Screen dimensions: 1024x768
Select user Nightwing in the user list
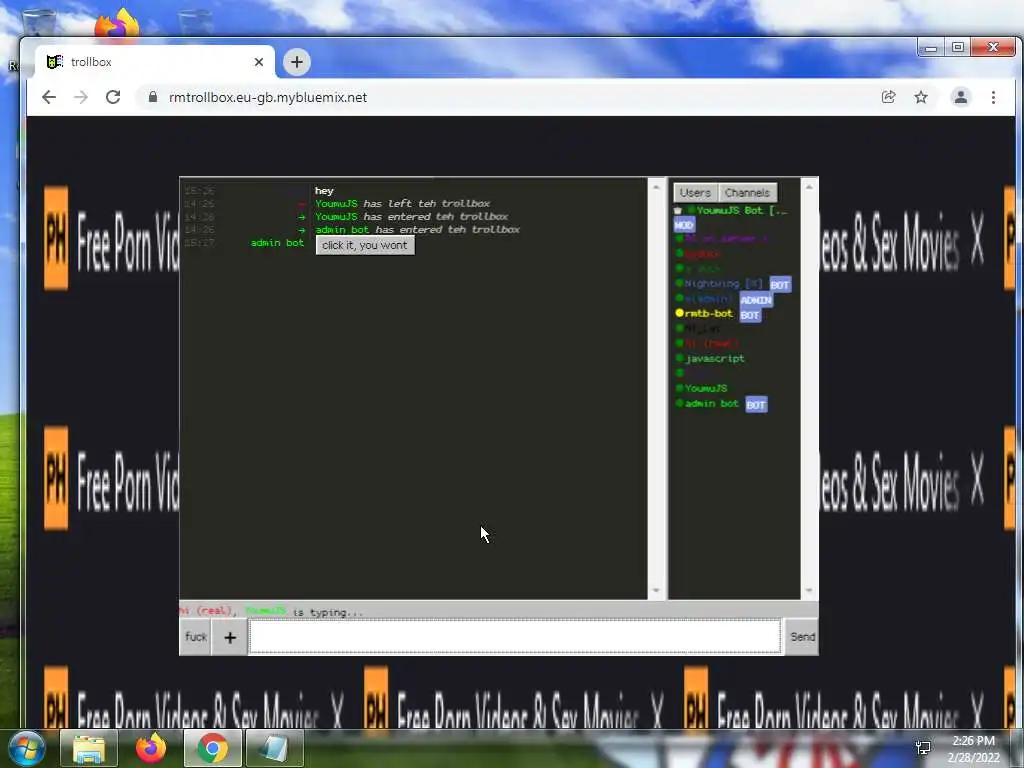click(x=724, y=283)
